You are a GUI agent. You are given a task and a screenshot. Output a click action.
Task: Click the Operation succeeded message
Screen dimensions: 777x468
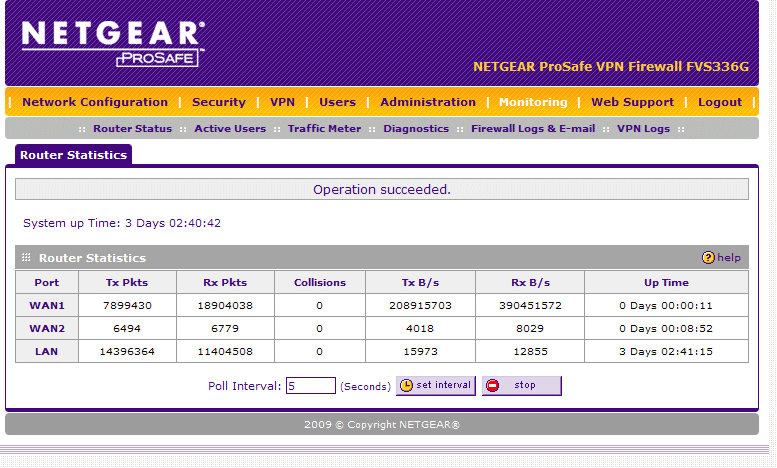tap(382, 189)
